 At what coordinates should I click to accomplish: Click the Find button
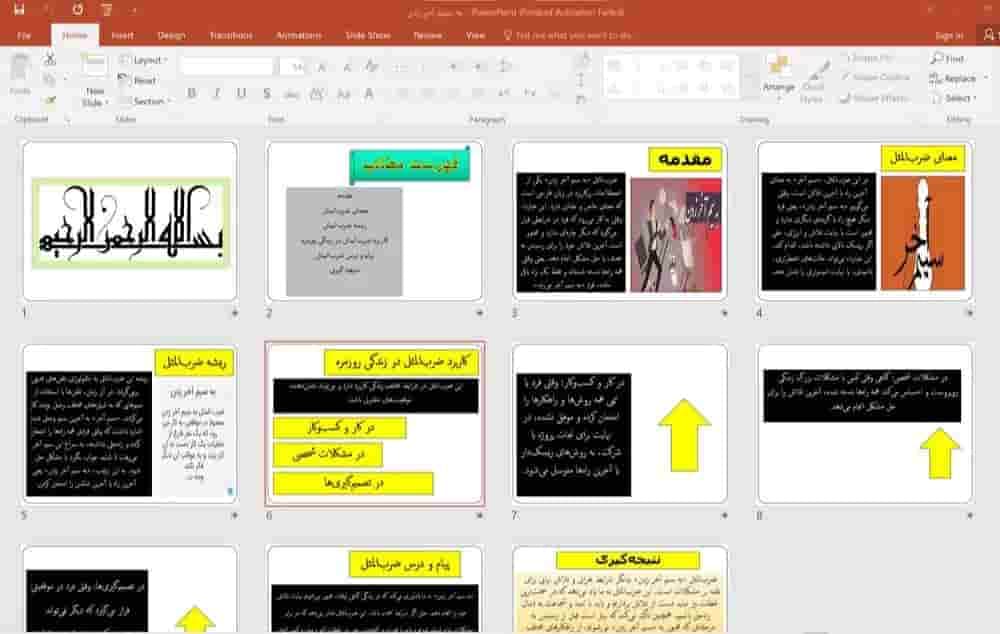click(947, 59)
